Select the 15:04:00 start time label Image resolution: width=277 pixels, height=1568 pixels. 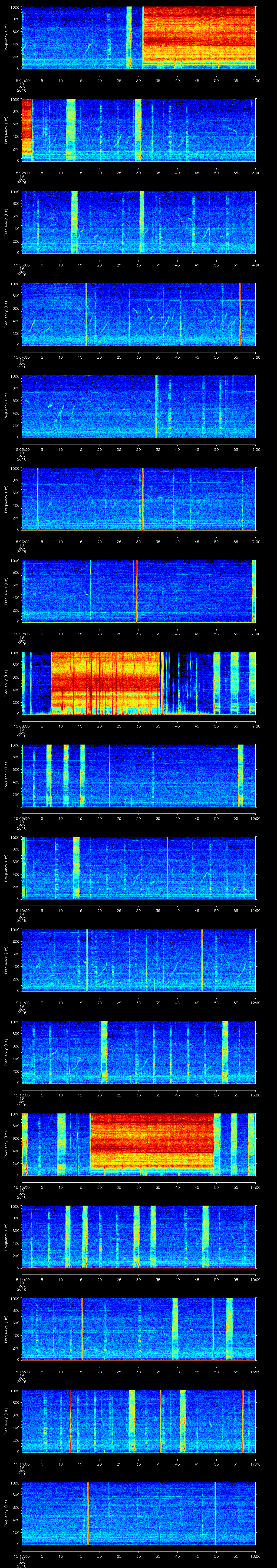pyautogui.click(x=22, y=357)
